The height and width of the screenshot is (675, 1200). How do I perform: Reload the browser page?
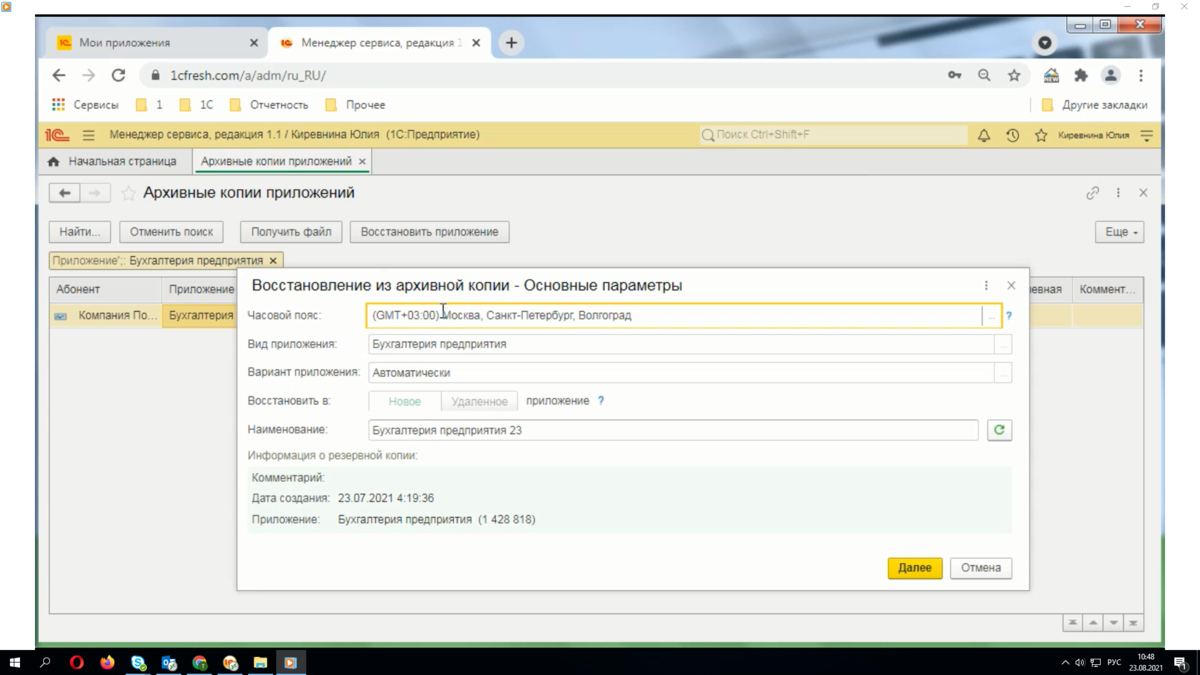(118, 75)
